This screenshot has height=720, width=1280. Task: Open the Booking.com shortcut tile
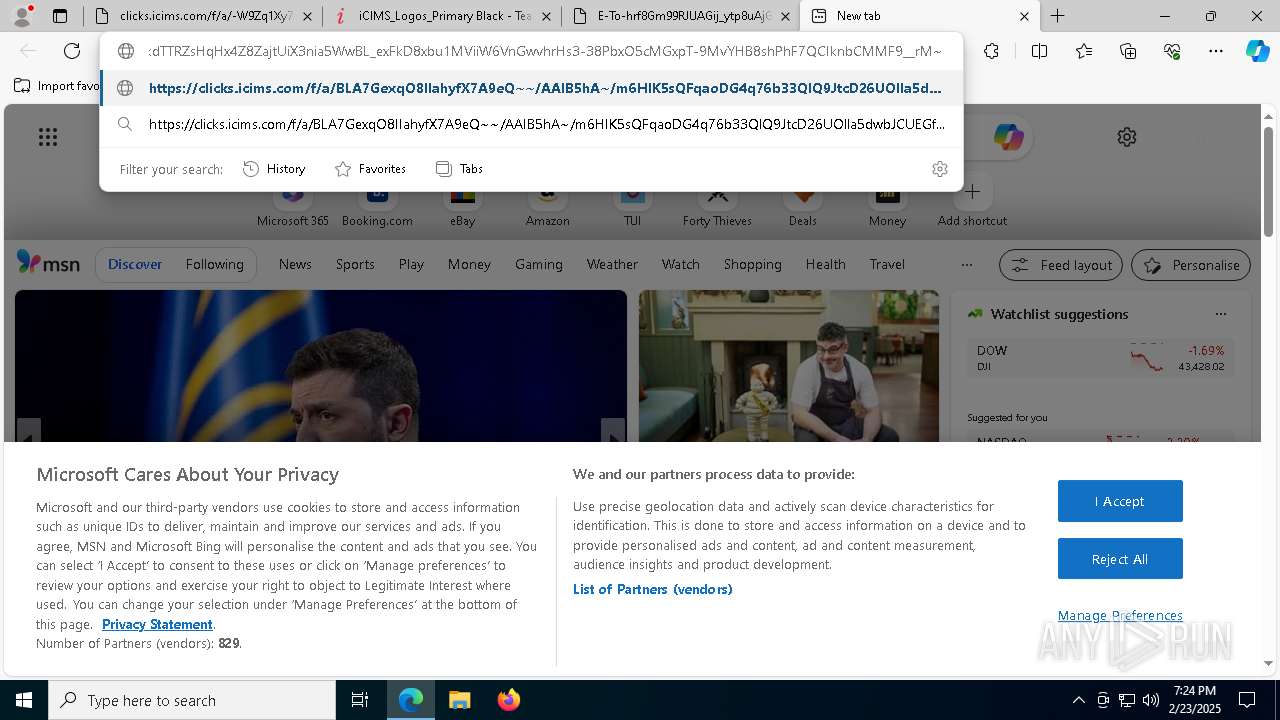[377, 207]
